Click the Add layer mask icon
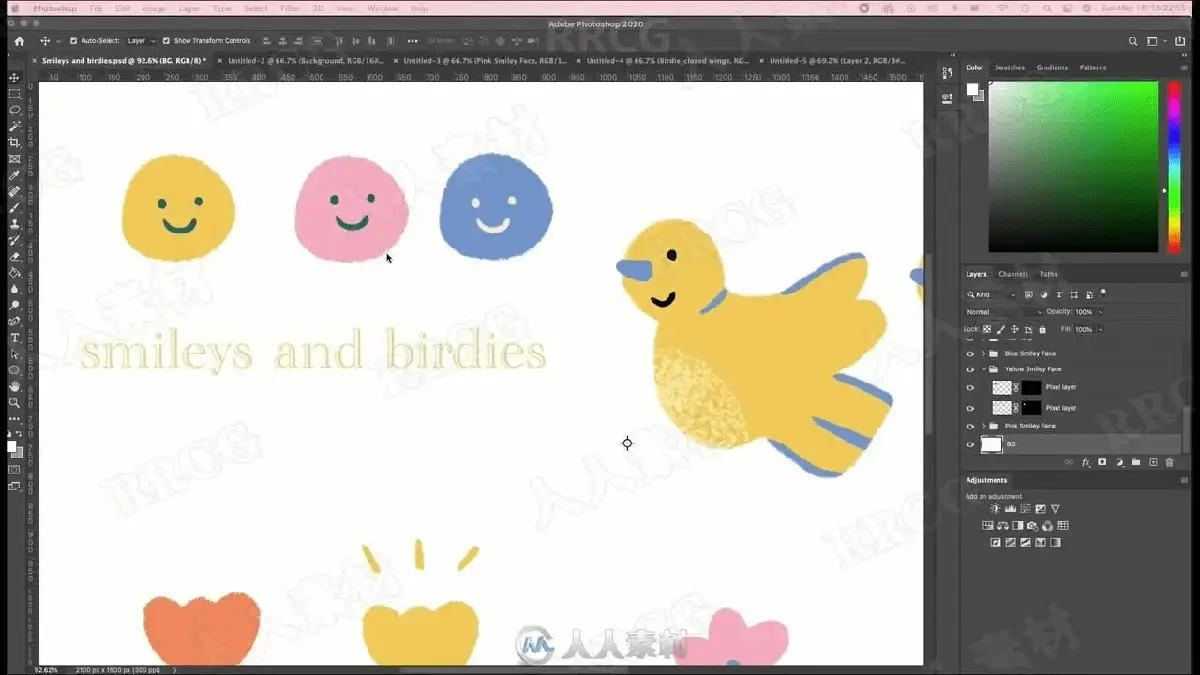The image size is (1200, 675). 1102,462
